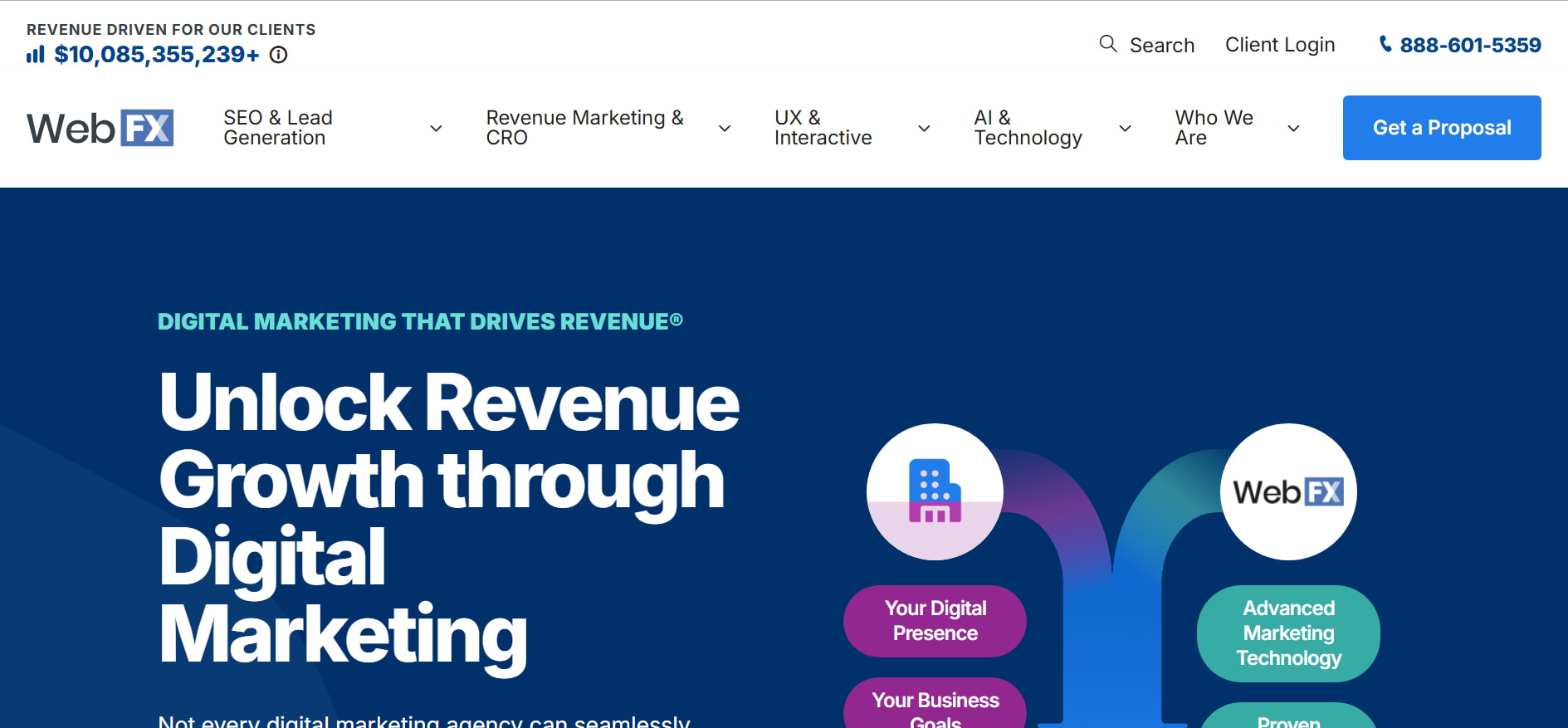
Task: Click the $10,085,355,239+ revenue figure
Action: tap(157, 55)
